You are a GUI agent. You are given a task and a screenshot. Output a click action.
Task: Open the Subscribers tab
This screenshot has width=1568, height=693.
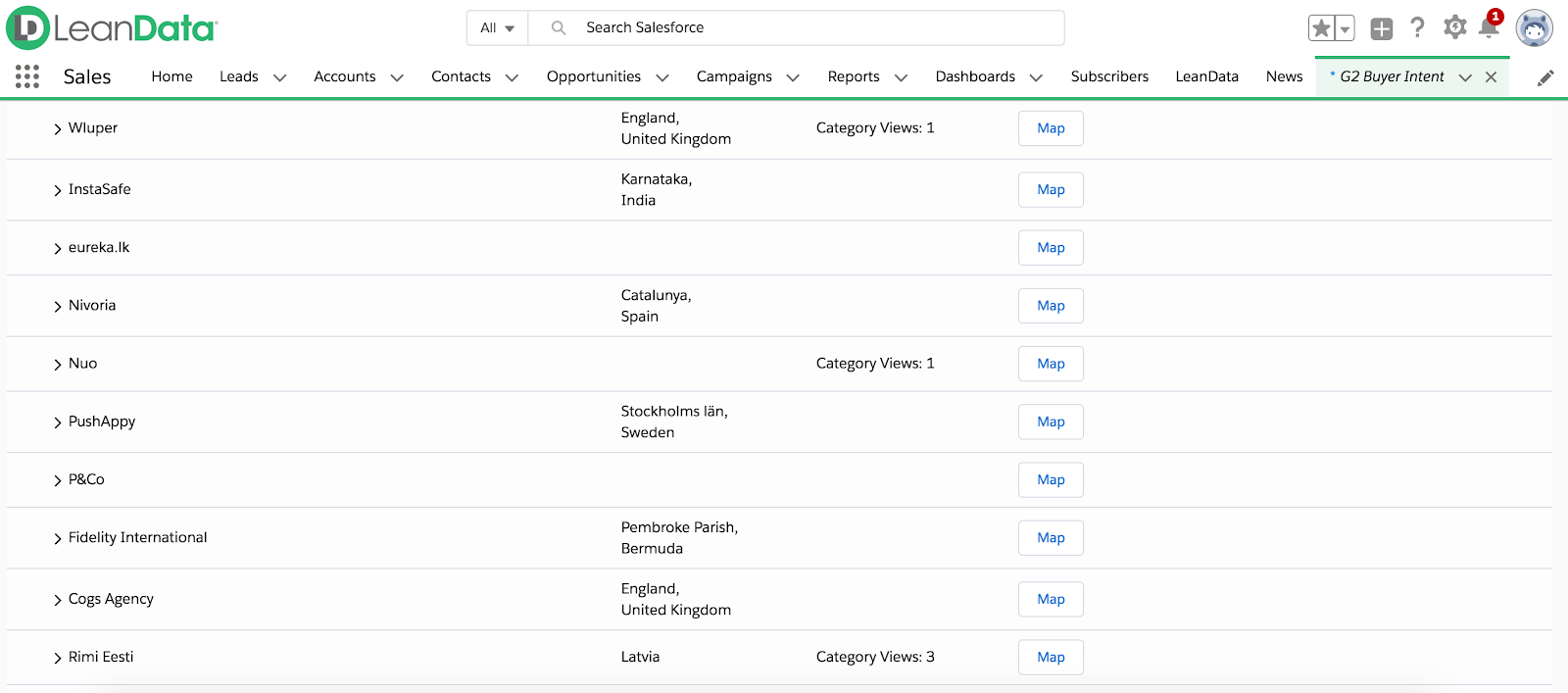(x=1109, y=76)
